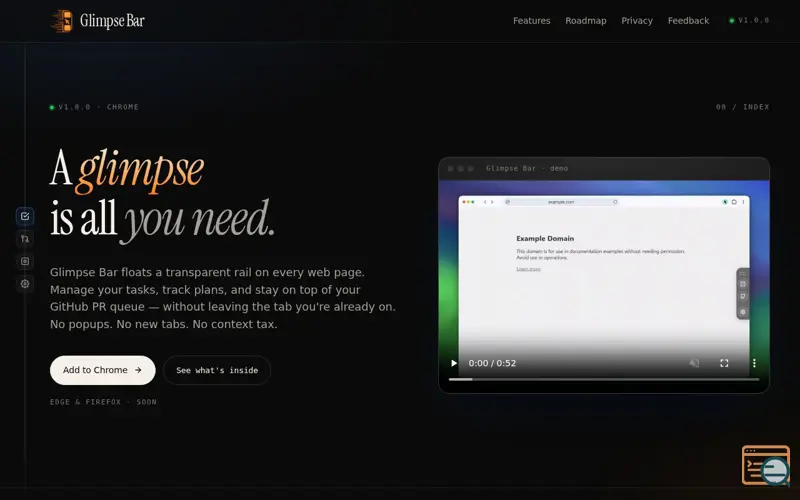Image resolution: width=800 pixels, height=500 pixels.
Task: Click the 0:00 / 0:52 video timestamp
Action: (x=492, y=363)
